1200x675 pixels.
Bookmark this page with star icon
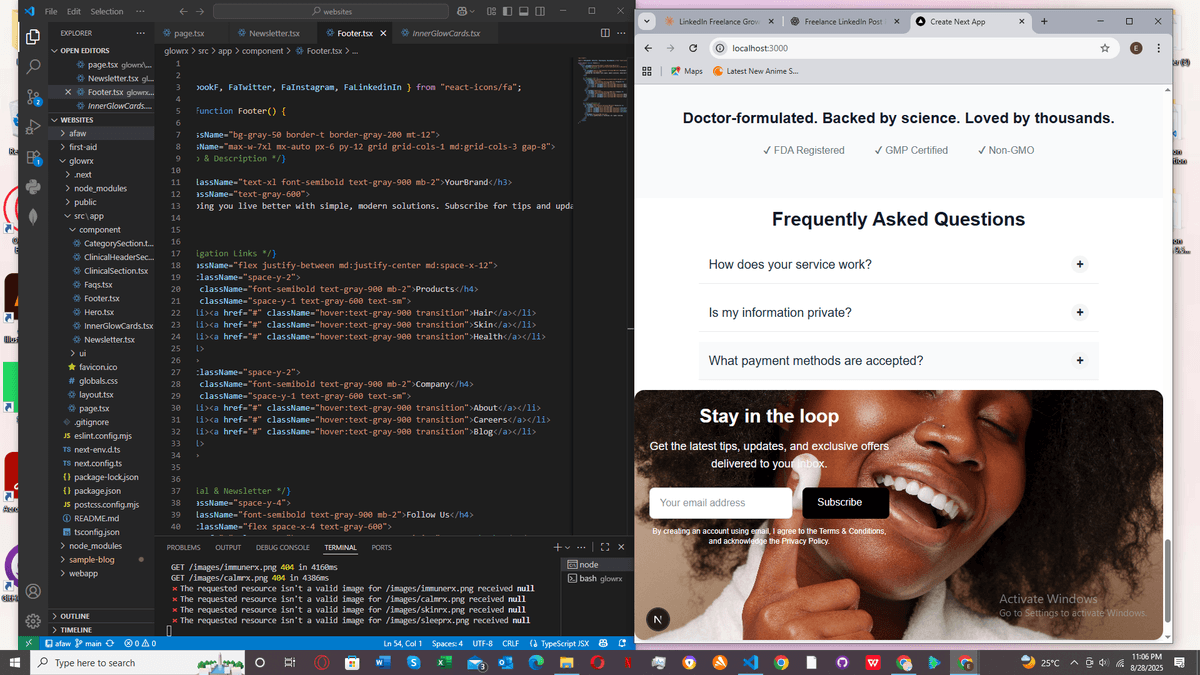(1105, 48)
